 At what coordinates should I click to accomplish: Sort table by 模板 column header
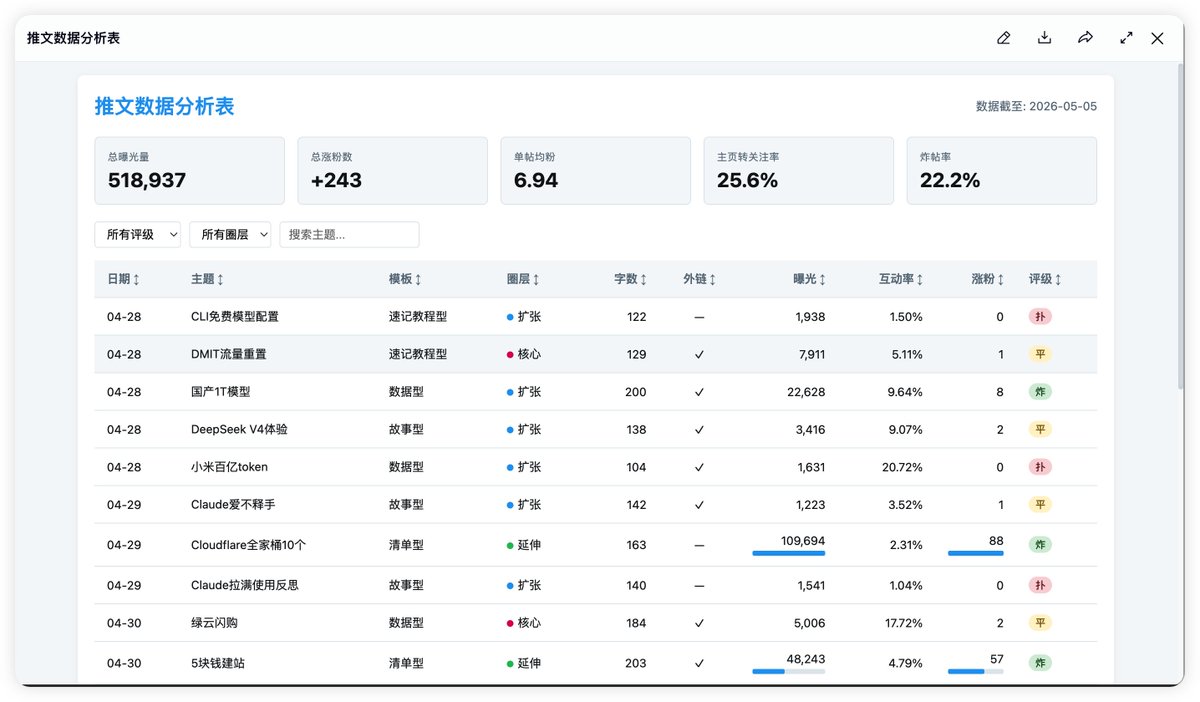point(405,279)
